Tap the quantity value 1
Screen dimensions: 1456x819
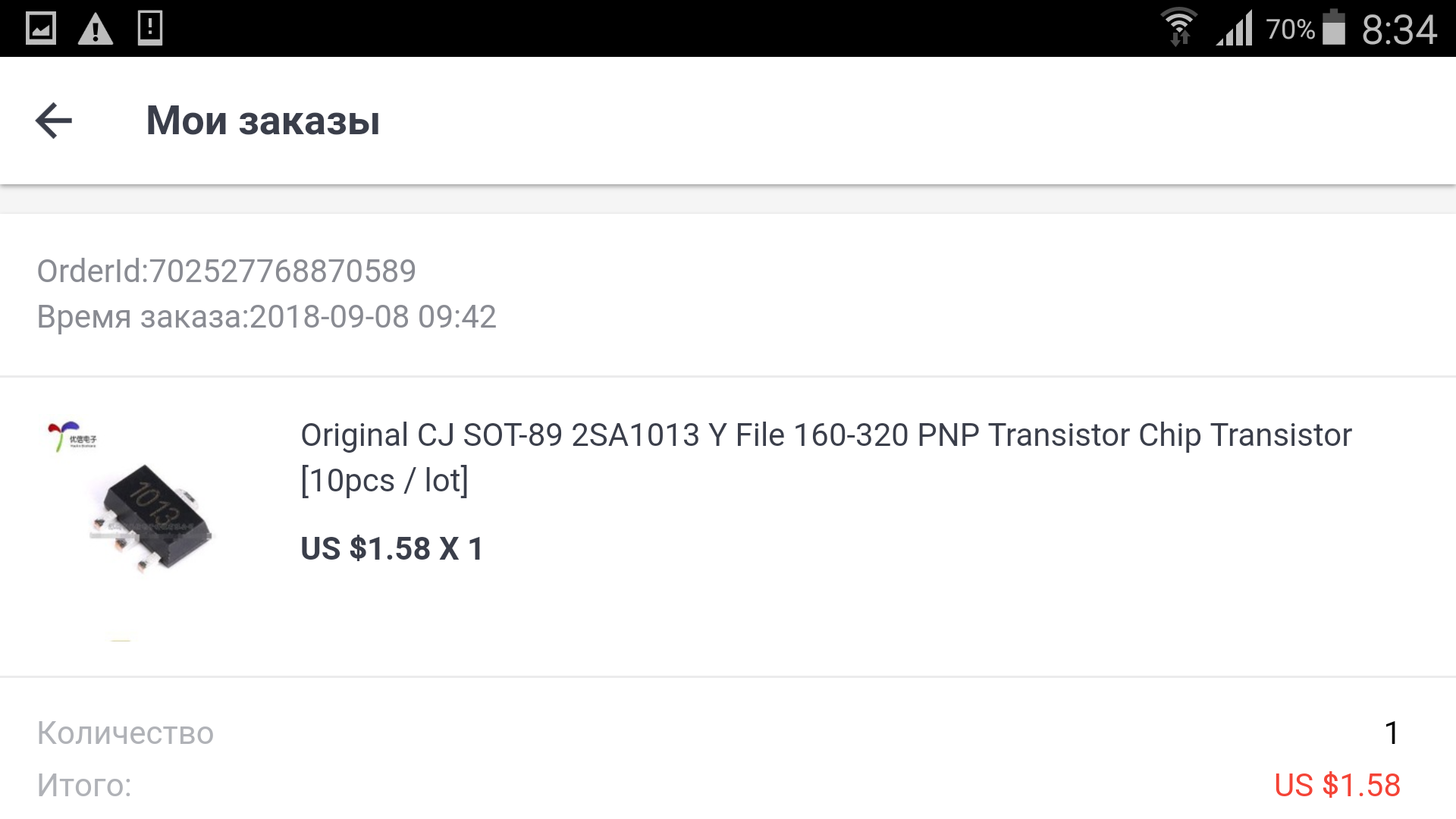coord(1392,733)
